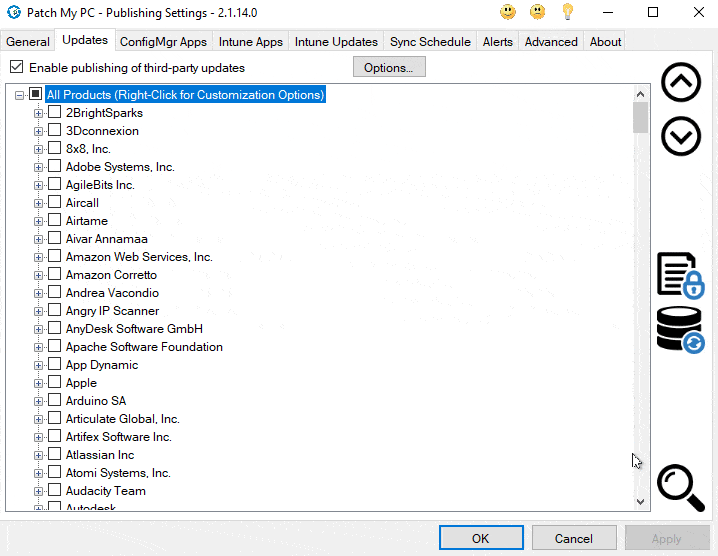Image resolution: width=718 pixels, height=556 pixels.
Task: Expand the Amazon Web Services, Inc. node
Action: point(38,257)
